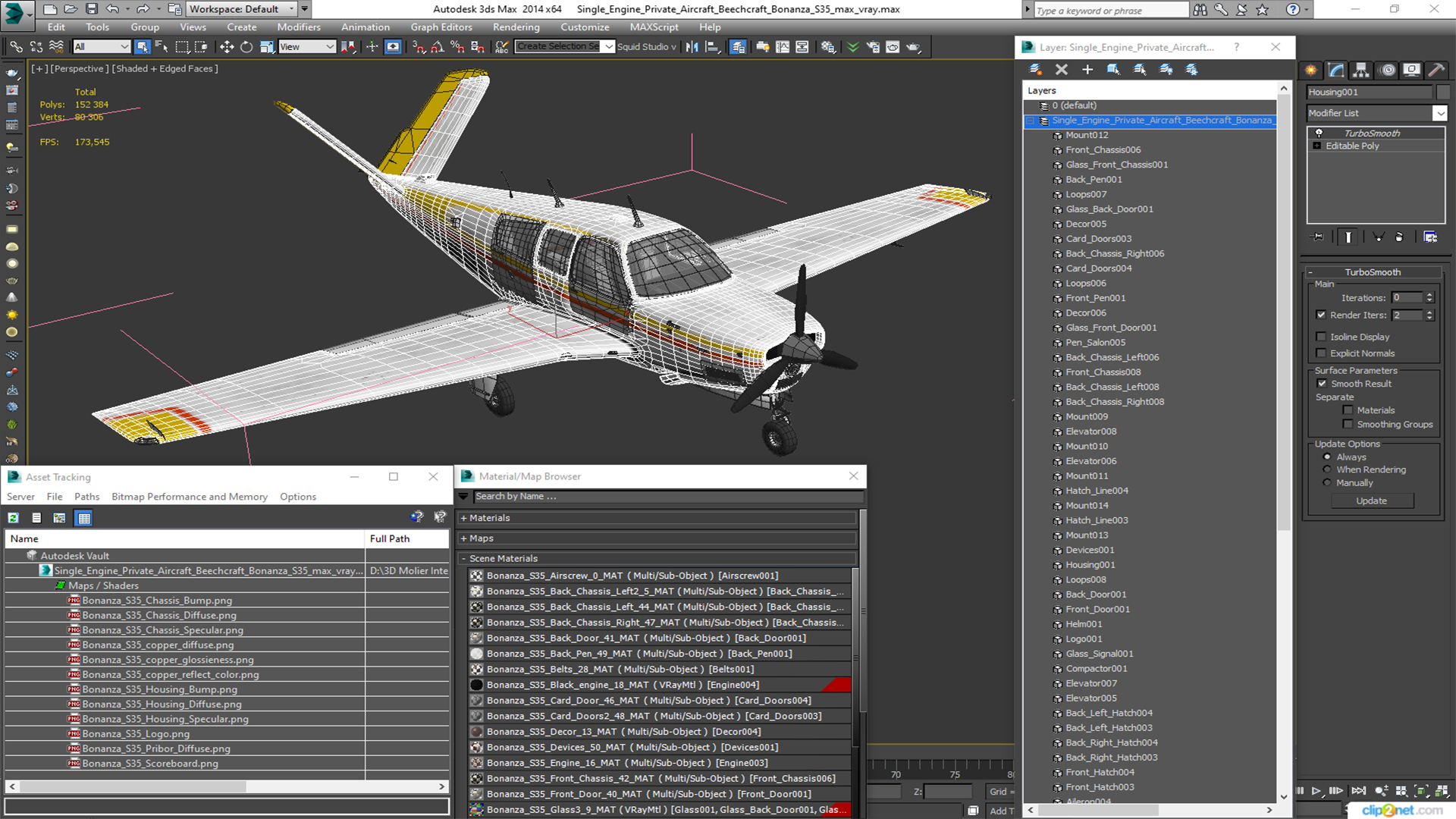Toggle the Smooth Result checkbox
Image resolution: width=1456 pixels, height=819 pixels.
pyautogui.click(x=1322, y=384)
